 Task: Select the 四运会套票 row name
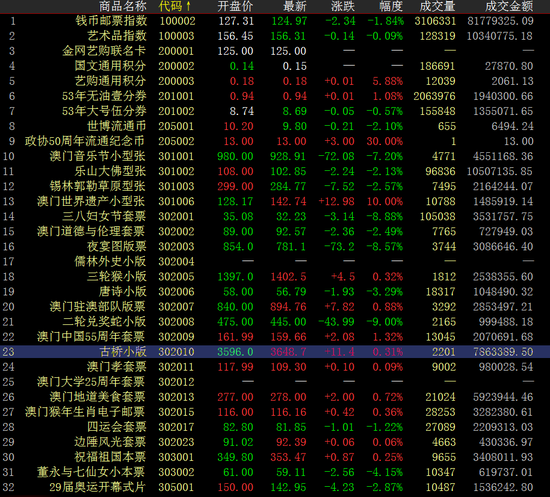click(x=116, y=427)
